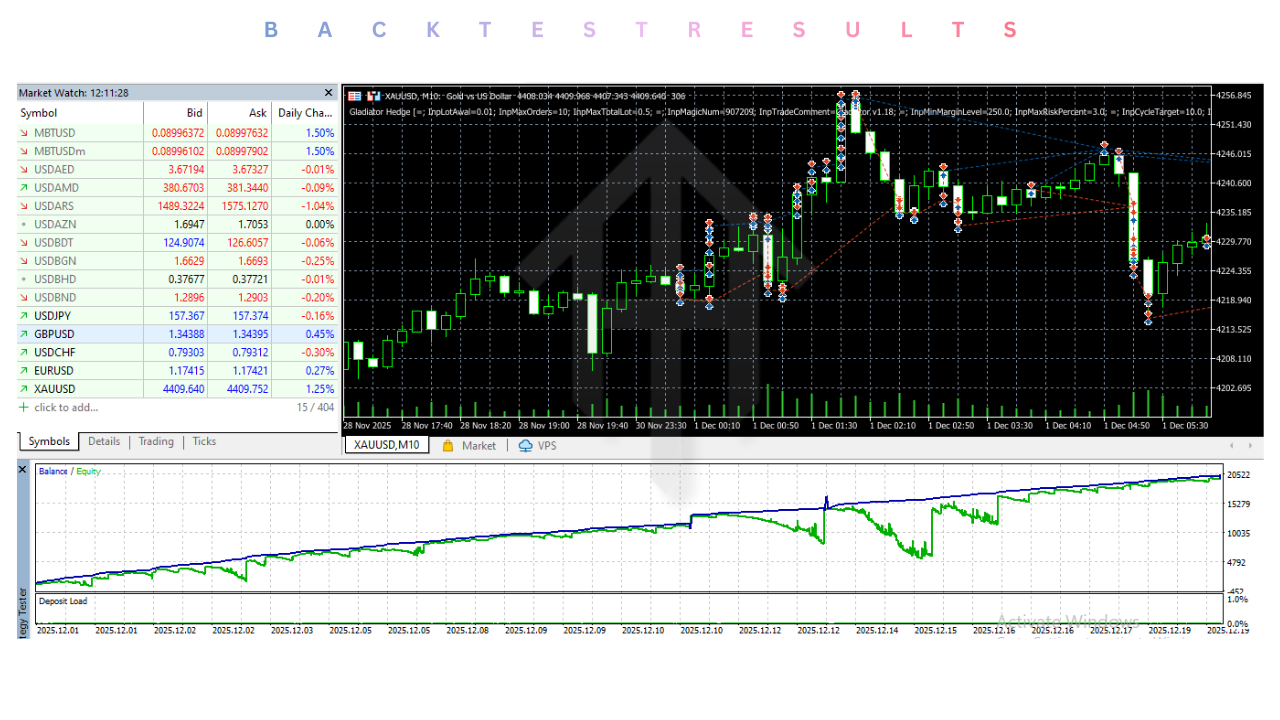Sort by the Bid column header
The image size is (1280, 720).
pos(194,113)
